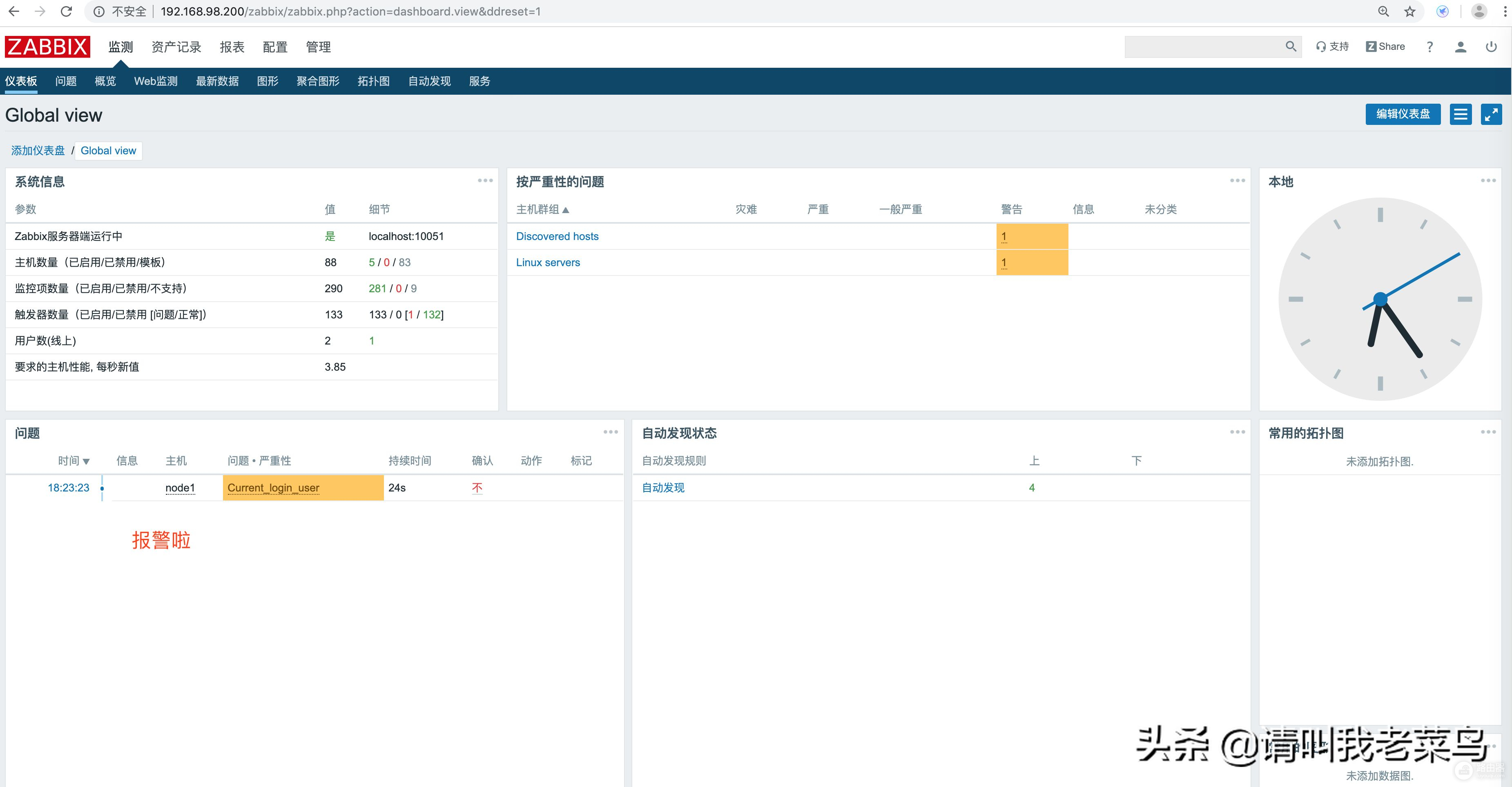Click 不 acknowledge status for node1 problem
Image resolution: width=1512 pixels, height=787 pixels.
tap(477, 488)
